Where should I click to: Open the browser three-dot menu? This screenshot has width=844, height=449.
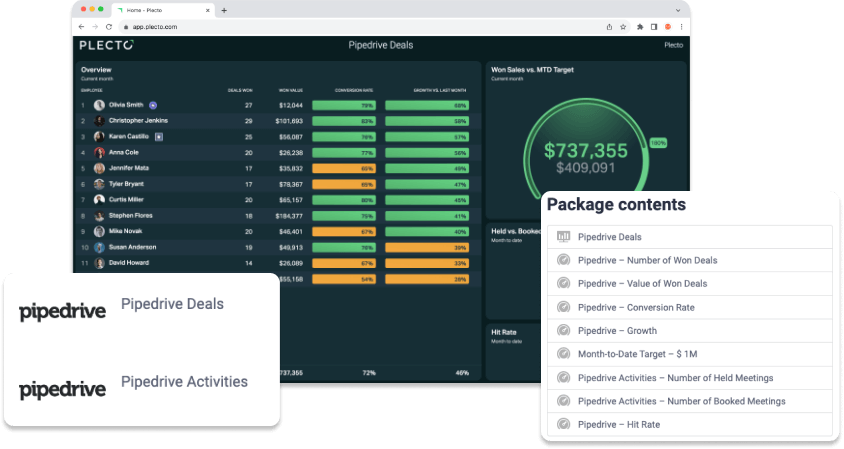[681, 27]
